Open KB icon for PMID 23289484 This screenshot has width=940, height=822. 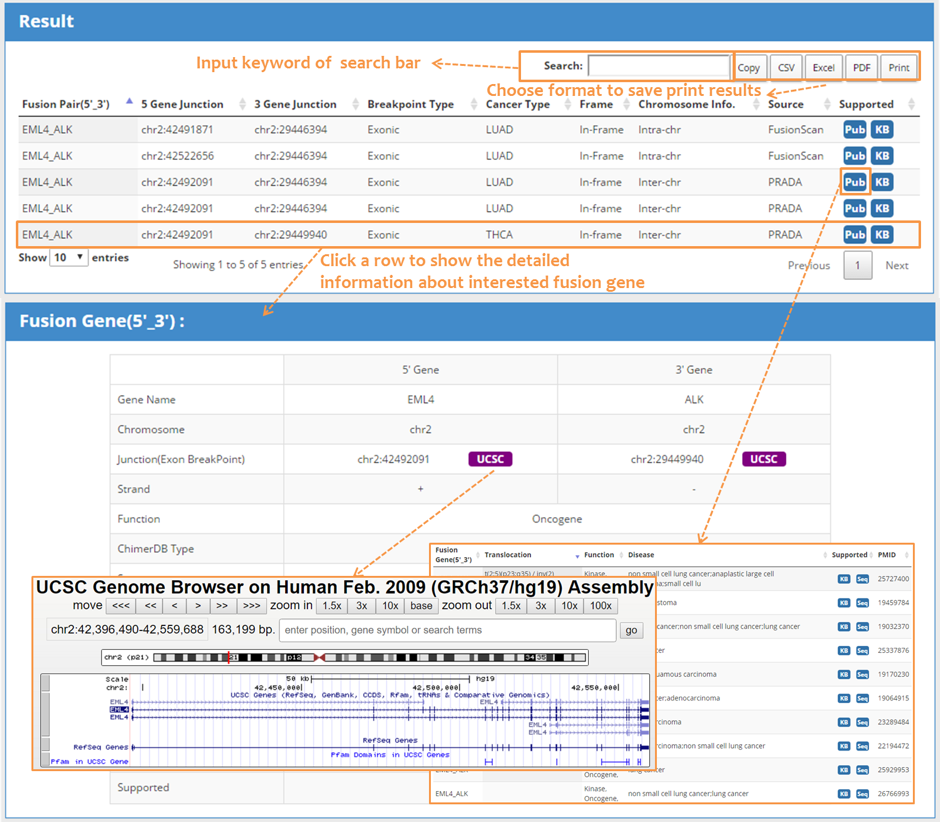pyautogui.click(x=843, y=722)
